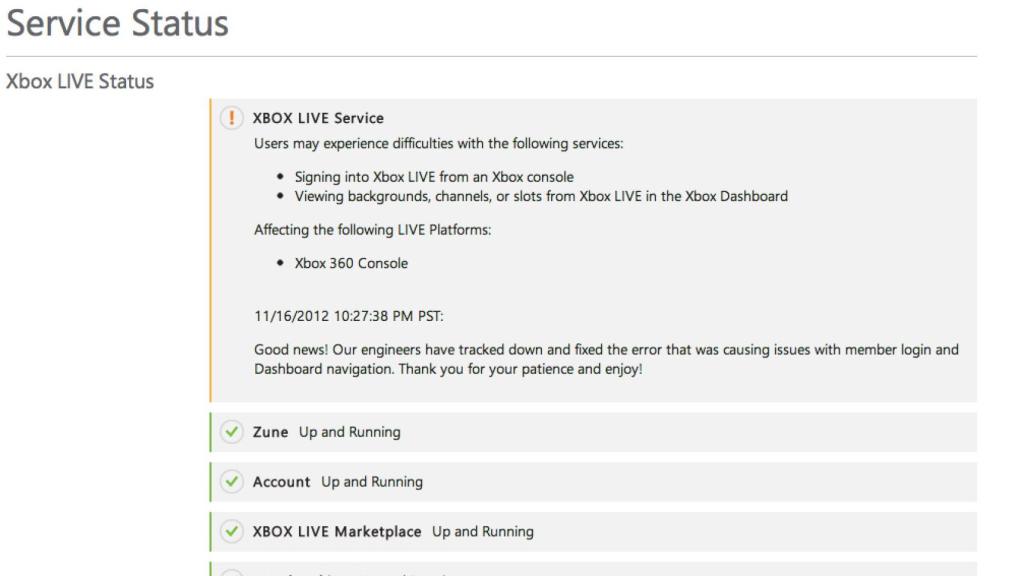Click the 'Xbox 360 Console' platform bullet
This screenshot has height=576, width=1024.
(351, 264)
